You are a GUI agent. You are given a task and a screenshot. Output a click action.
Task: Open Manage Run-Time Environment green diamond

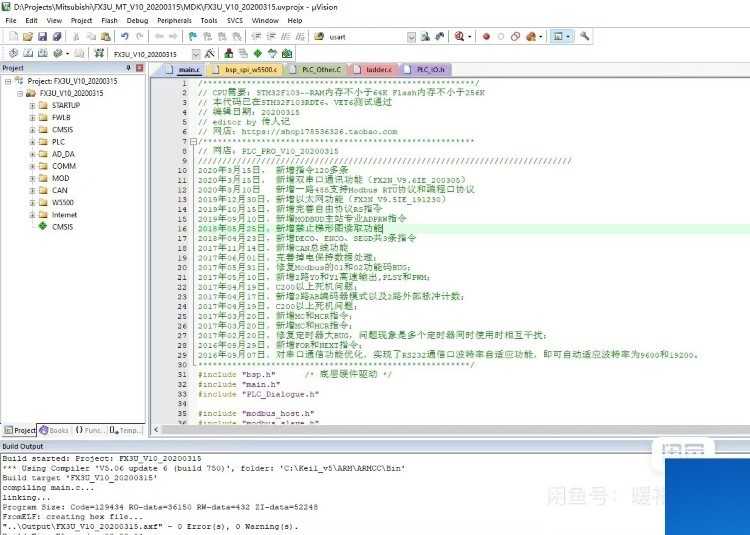point(258,54)
